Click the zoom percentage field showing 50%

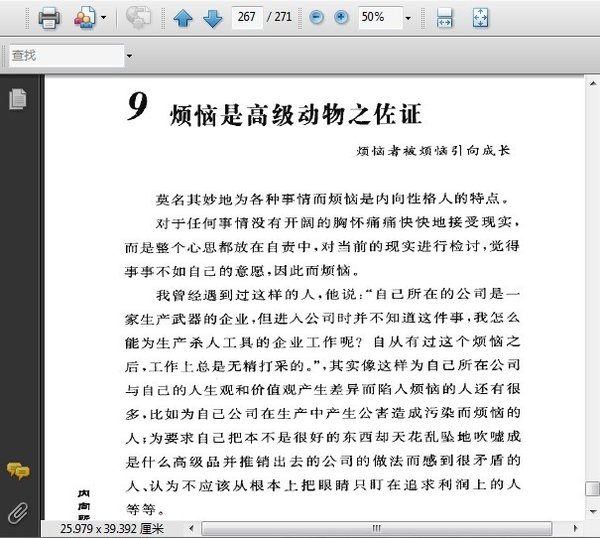point(380,17)
